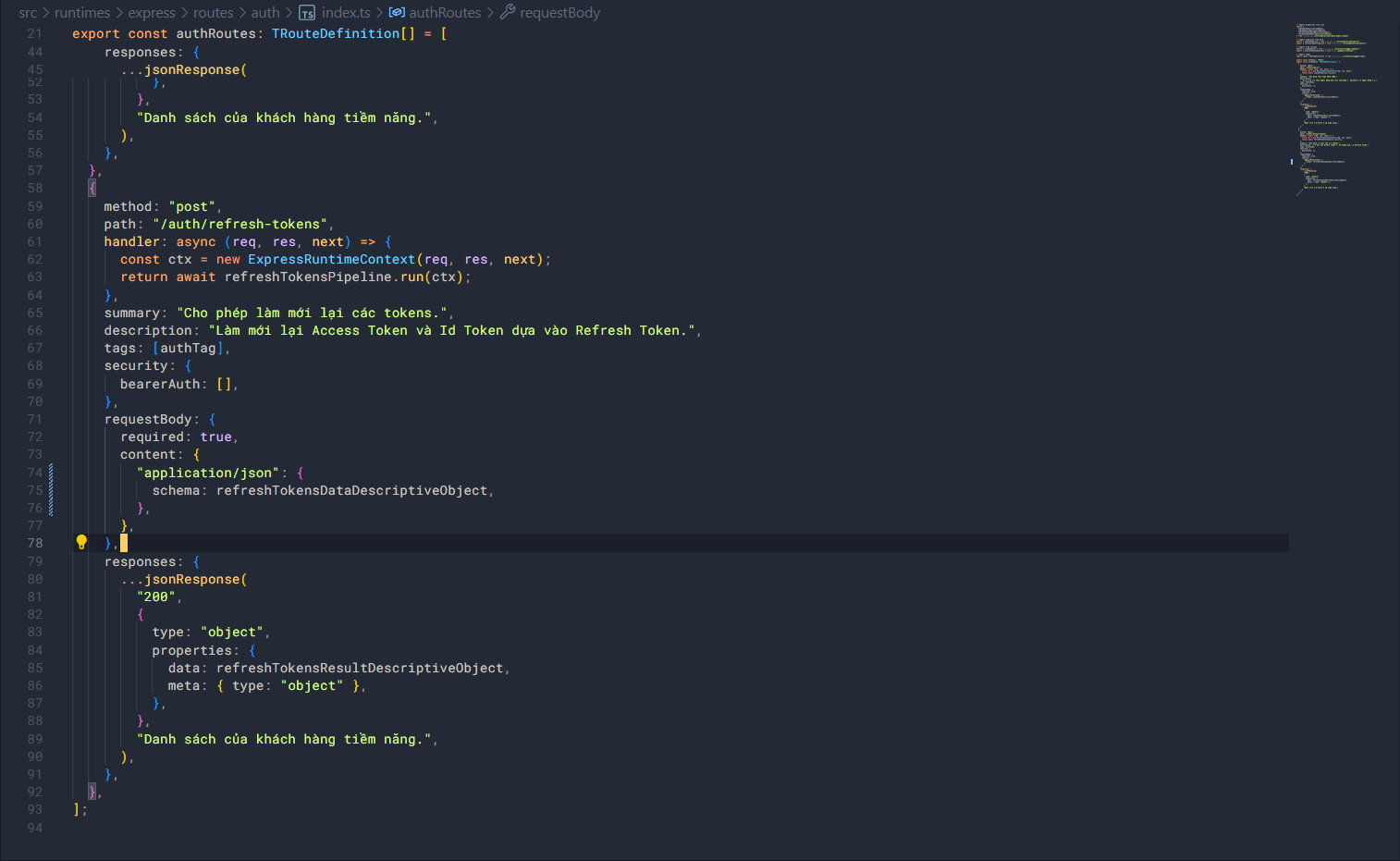Open the src breadcrumb folder

[28, 13]
